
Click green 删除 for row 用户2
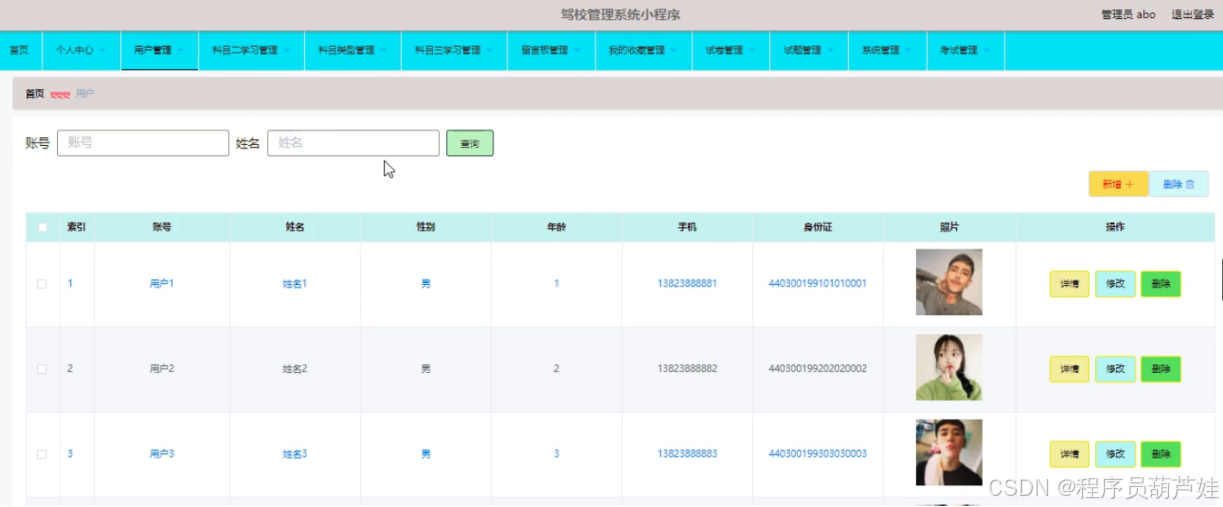click(1161, 369)
